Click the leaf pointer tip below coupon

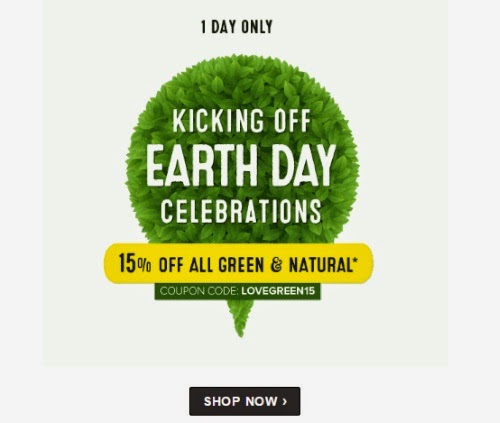point(240,319)
